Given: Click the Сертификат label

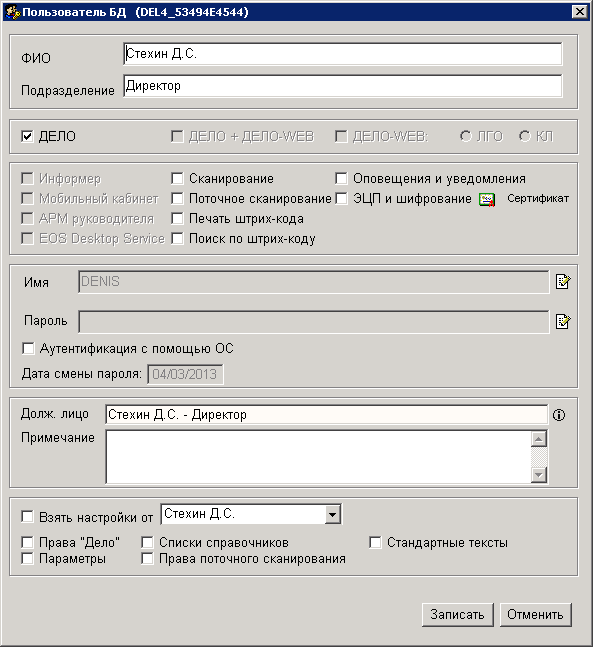Looking at the screenshot, I should [x=538, y=198].
